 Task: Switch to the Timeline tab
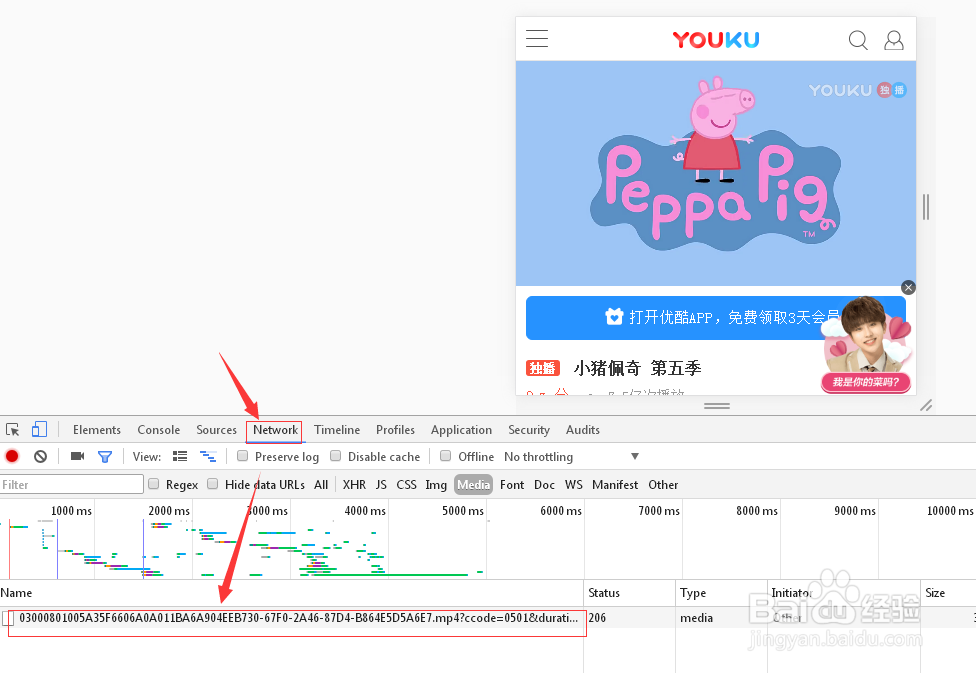pyautogui.click(x=337, y=430)
